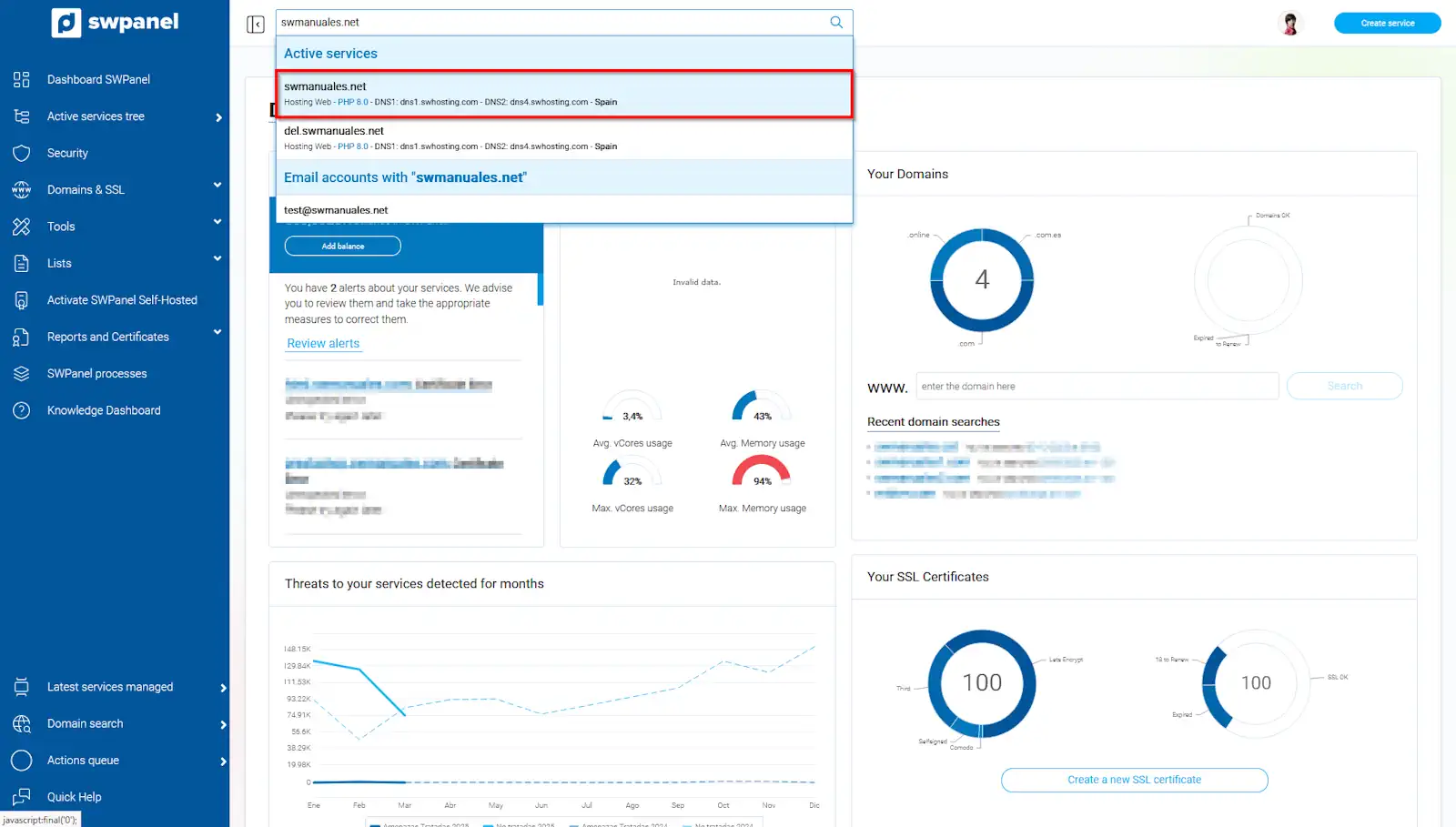This screenshot has height=827, width=1456.
Task: Open Dashboard SWPanel menu item
Action: coord(98,80)
